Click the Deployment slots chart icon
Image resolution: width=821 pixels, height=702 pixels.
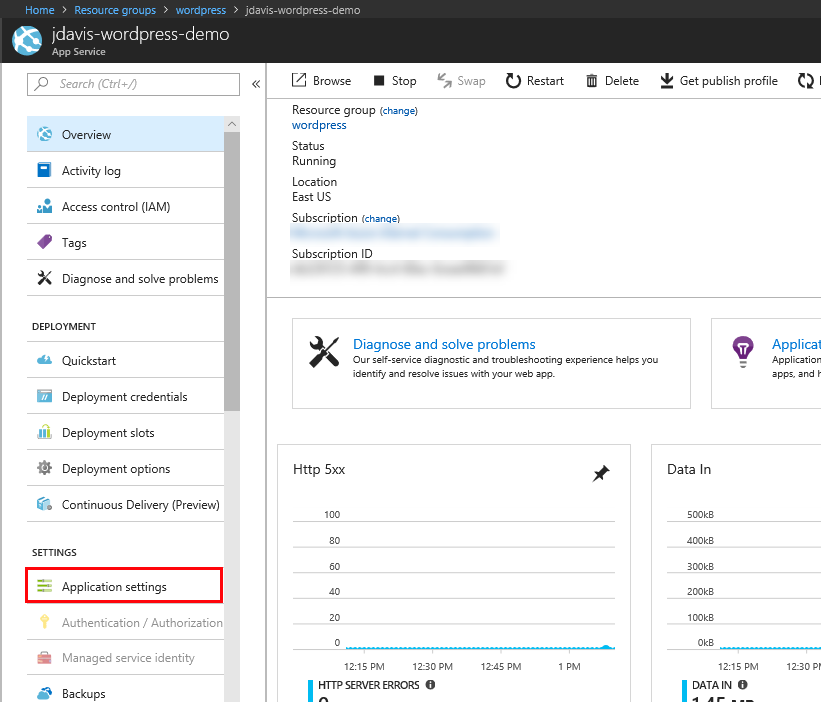click(45, 432)
